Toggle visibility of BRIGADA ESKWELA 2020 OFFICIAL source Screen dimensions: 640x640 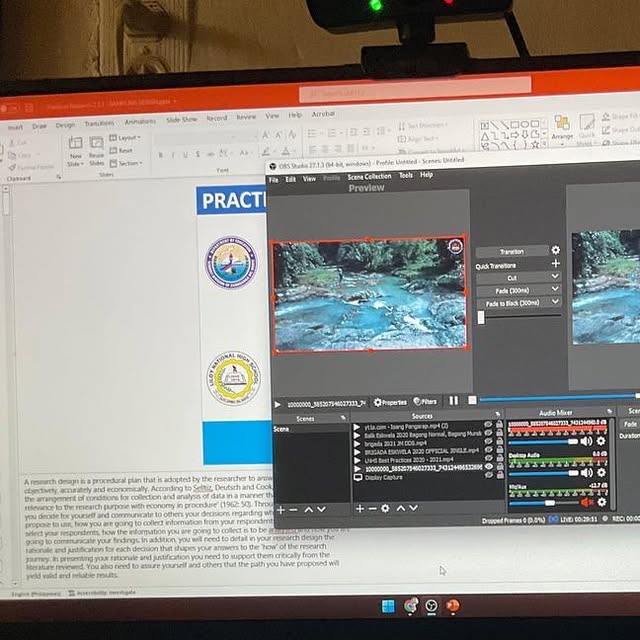coord(489,450)
